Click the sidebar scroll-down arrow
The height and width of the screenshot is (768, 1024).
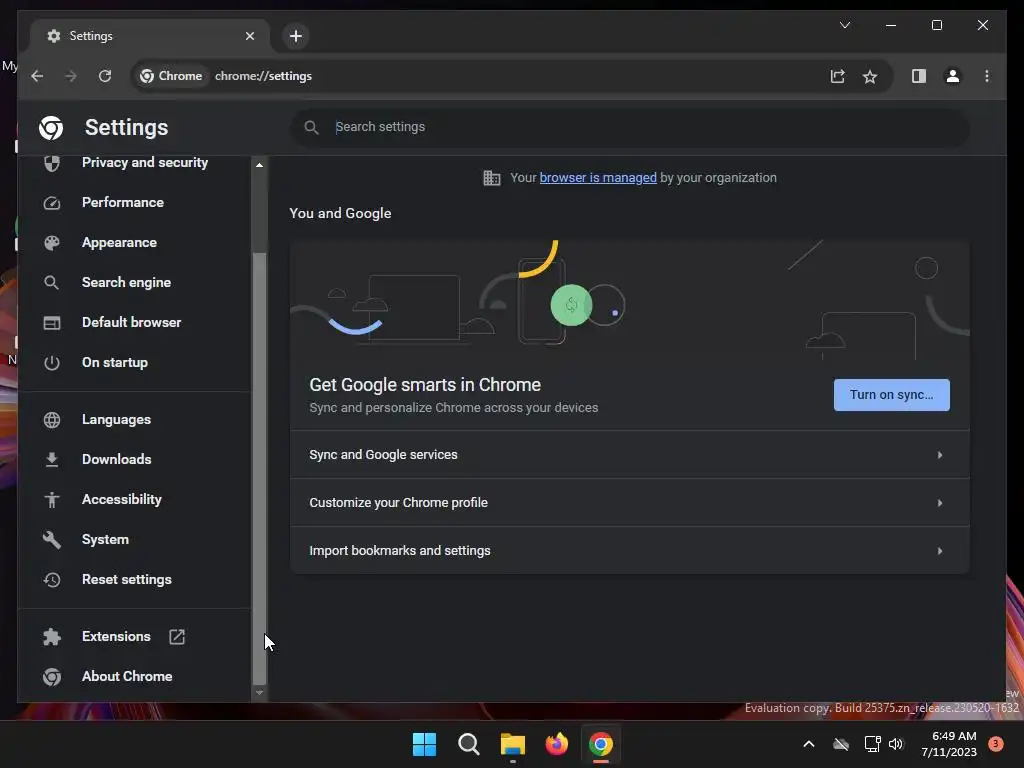click(259, 693)
